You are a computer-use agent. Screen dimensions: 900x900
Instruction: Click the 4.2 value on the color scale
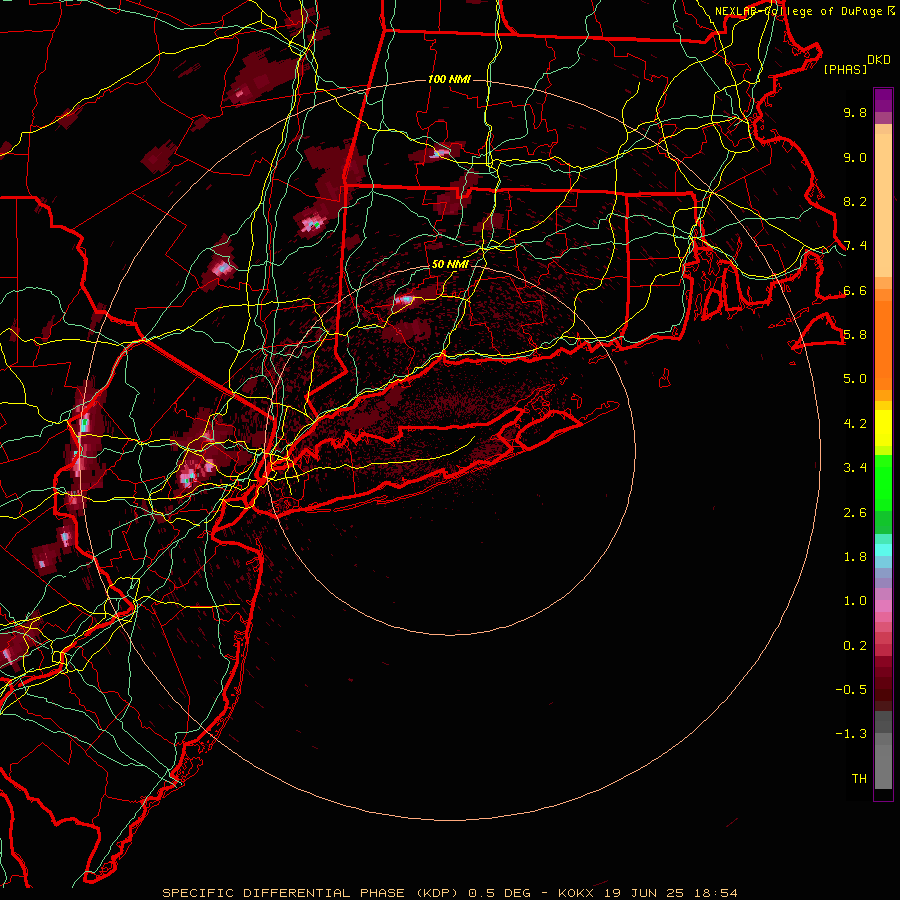[x=855, y=424]
